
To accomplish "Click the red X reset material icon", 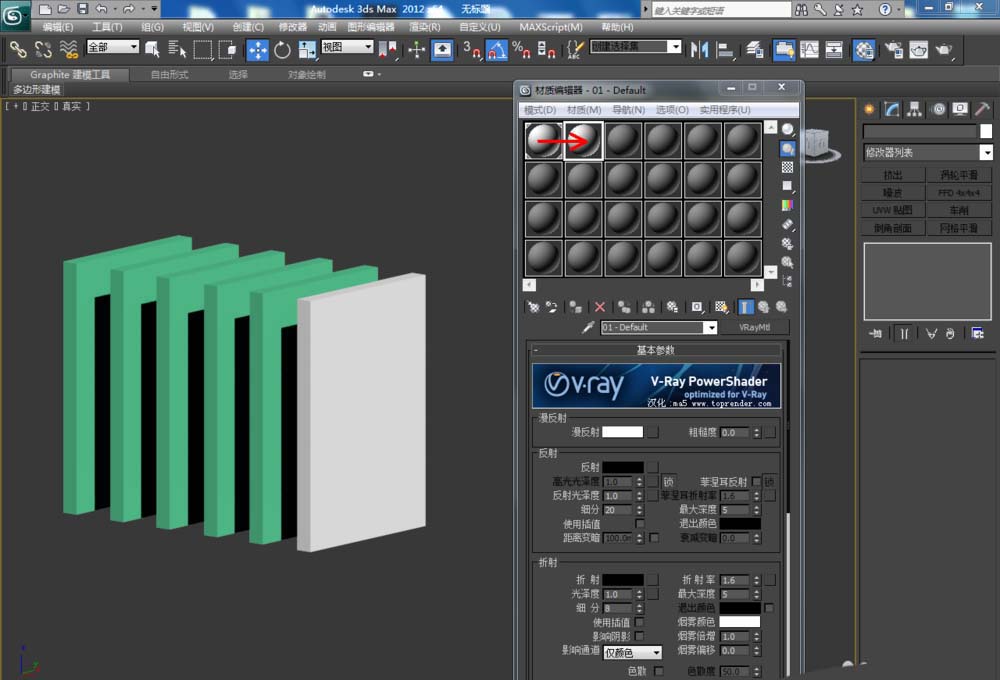I will pyautogui.click(x=600, y=307).
